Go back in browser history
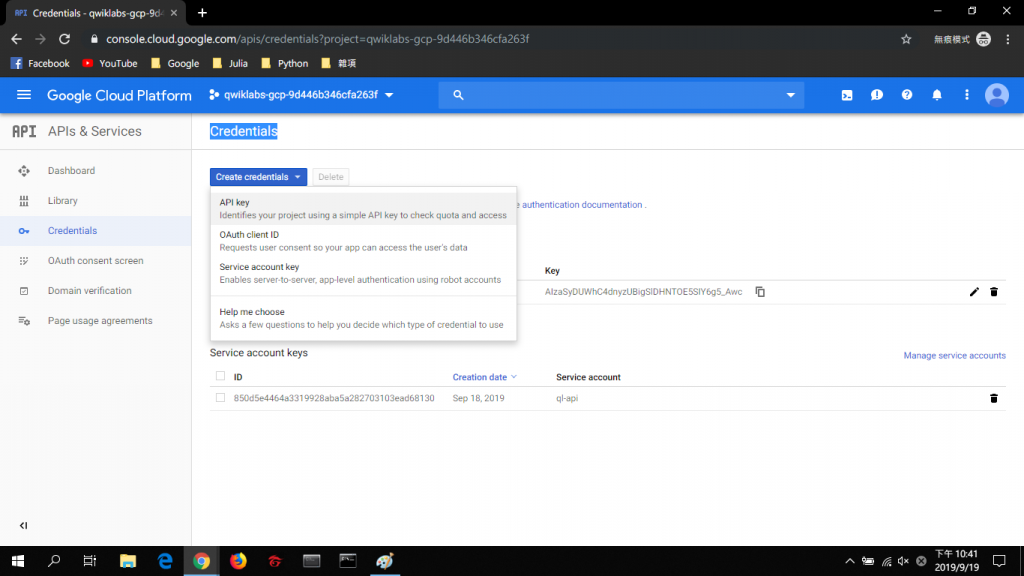The image size is (1024, 576). pyautogui.click(x=17, y=39)
